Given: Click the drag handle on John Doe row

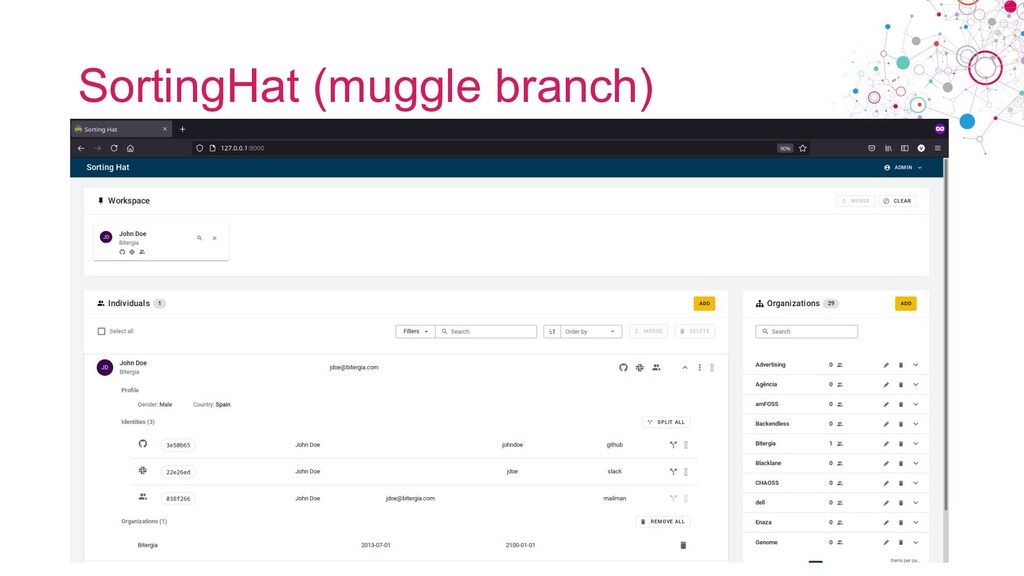Looking at the screenshot, I should (x=712, y=368).
